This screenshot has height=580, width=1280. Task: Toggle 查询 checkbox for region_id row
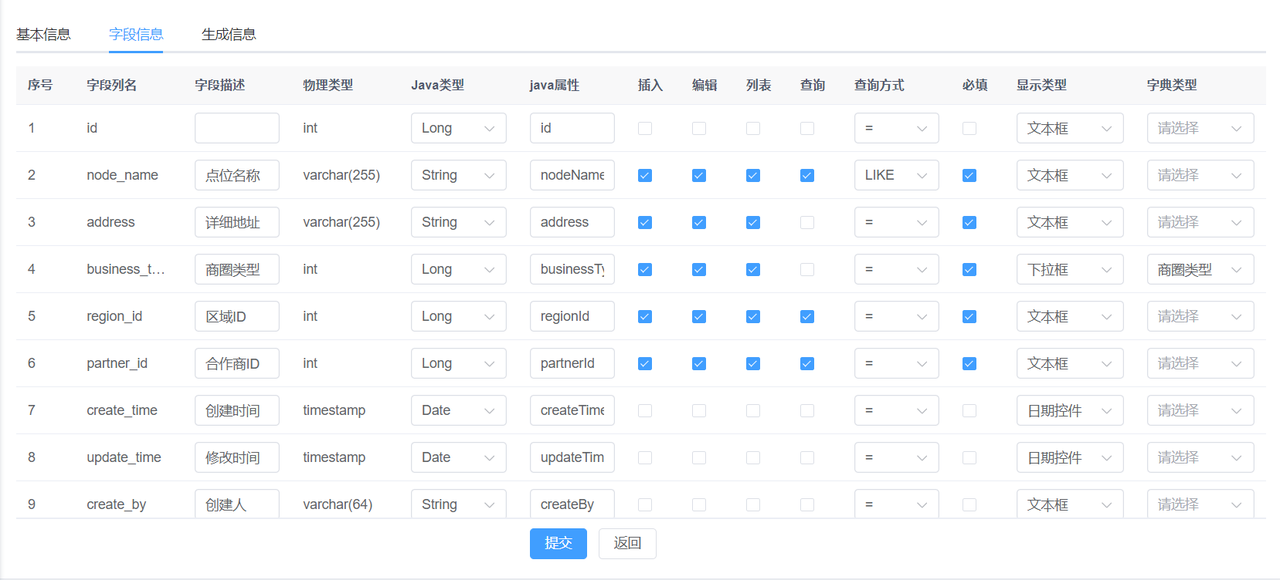click(x=807, y=316)
